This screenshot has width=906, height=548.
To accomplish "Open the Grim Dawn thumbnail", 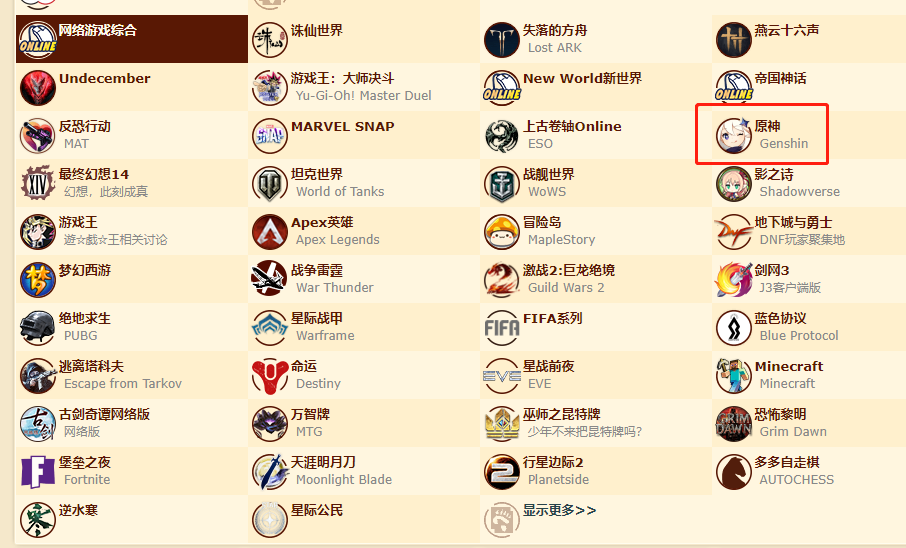I will pyautogui.click(x=733, y=423).
